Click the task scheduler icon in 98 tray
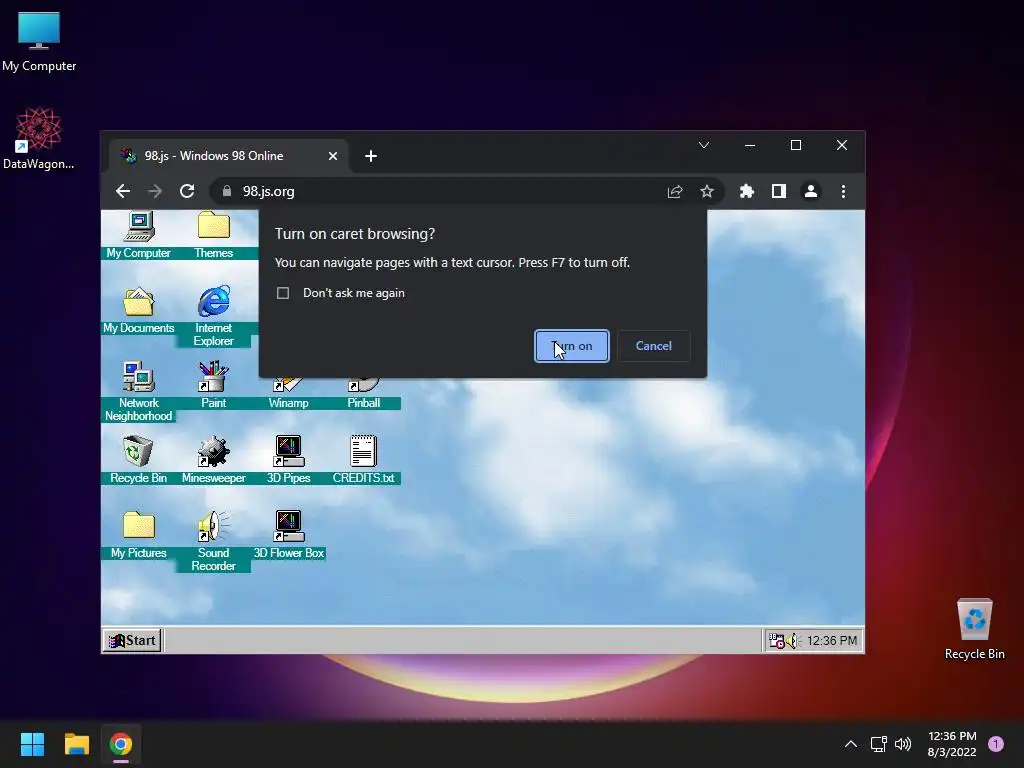 click(x=776, y=641)
